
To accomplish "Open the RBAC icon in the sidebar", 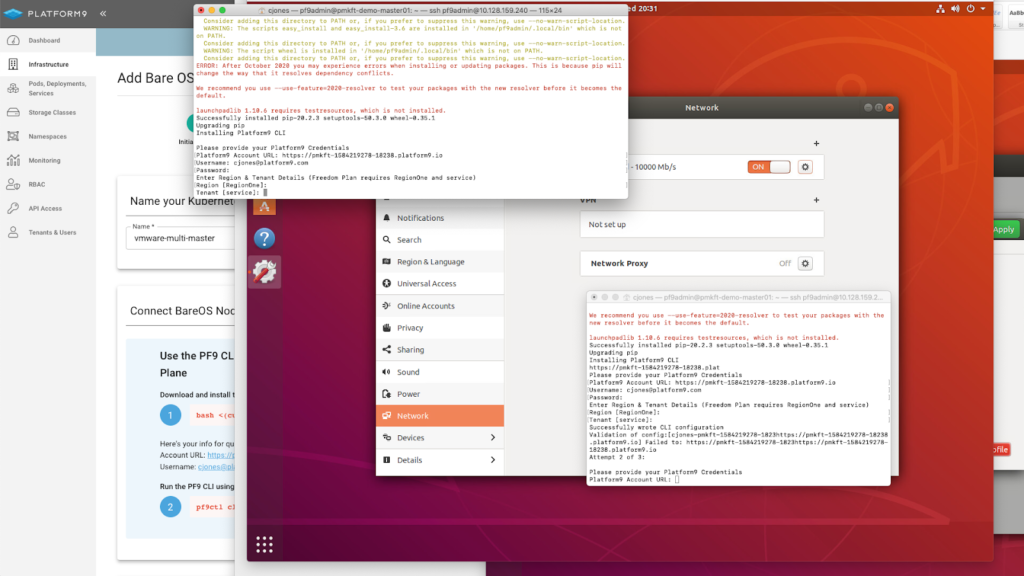I will (x=15, y=184).
